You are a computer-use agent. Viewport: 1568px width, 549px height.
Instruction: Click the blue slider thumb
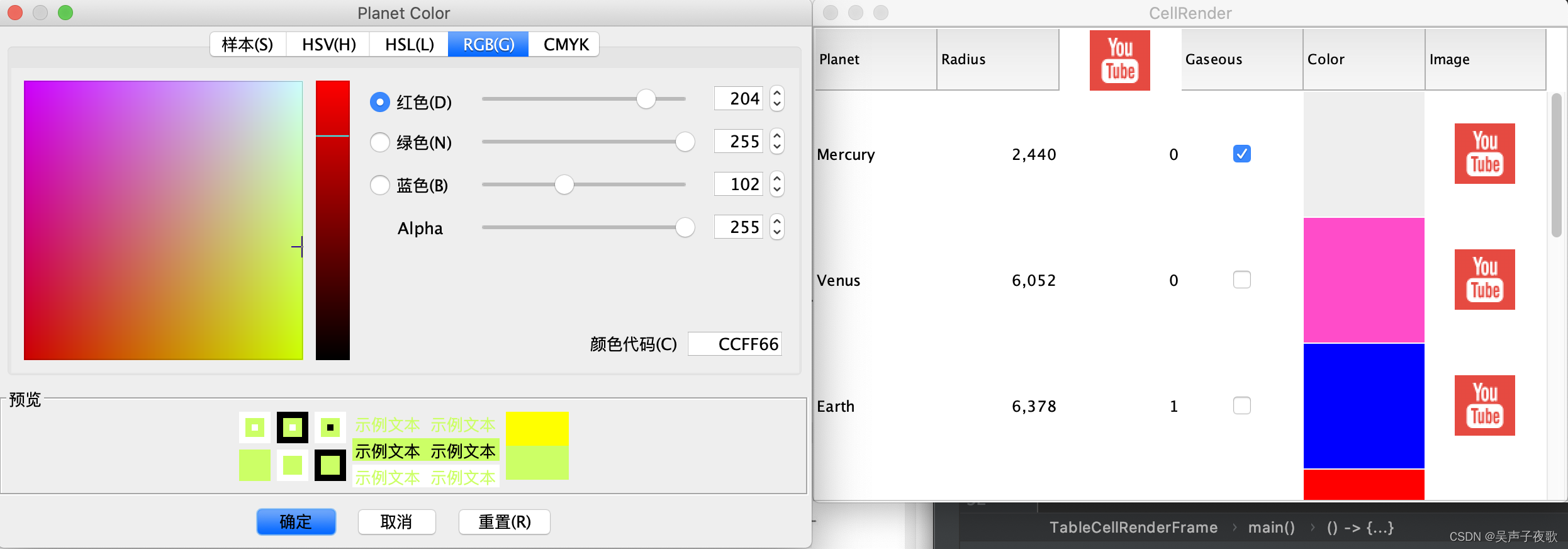click(564, 184)
